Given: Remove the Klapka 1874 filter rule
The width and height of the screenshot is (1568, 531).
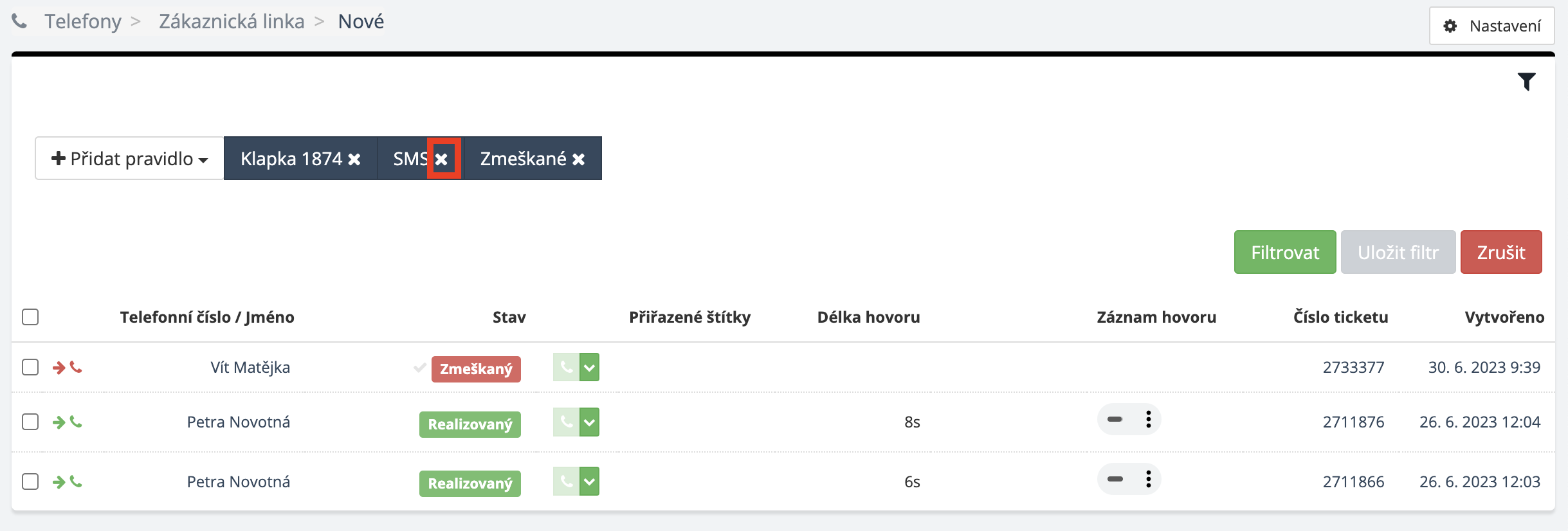Looking at the screenshot, I should point(354,159).
